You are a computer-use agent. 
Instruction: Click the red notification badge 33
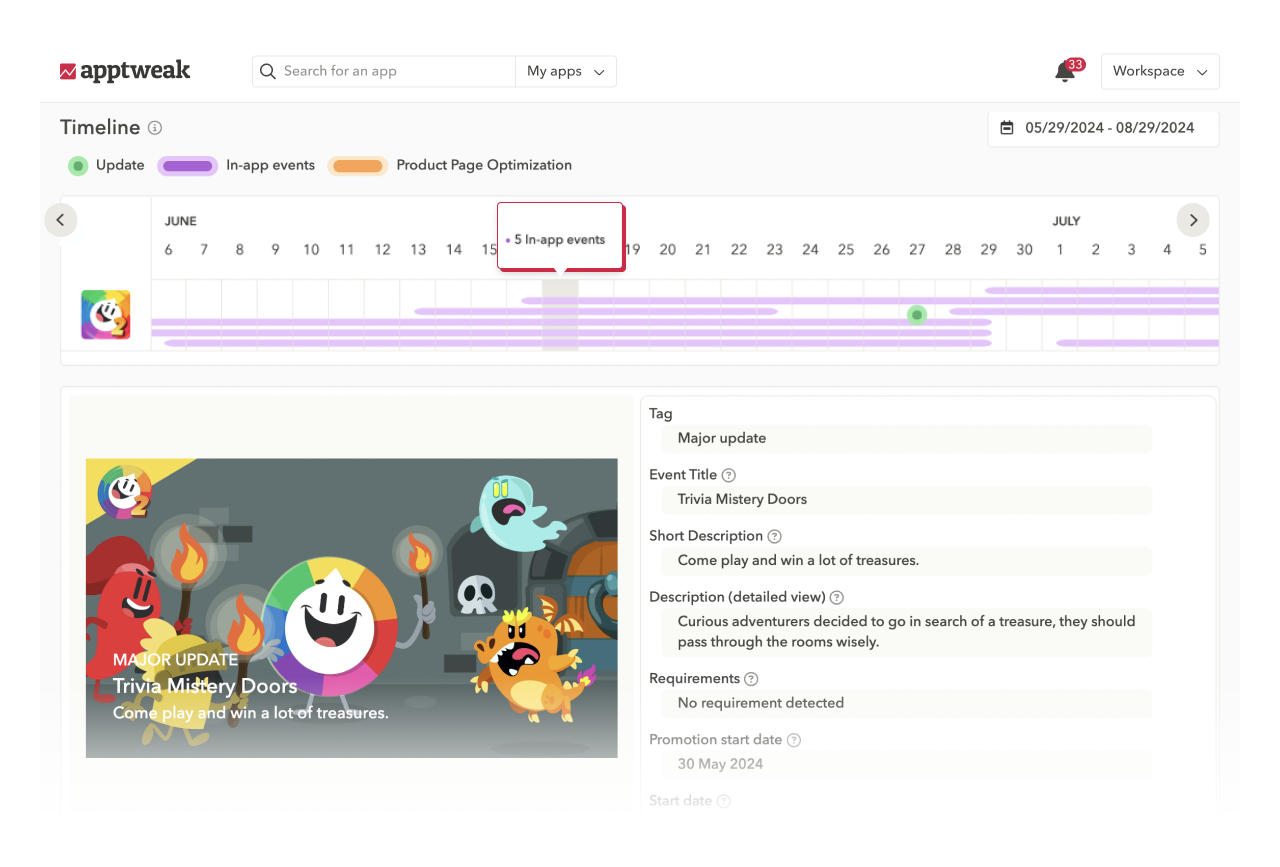1075,64
